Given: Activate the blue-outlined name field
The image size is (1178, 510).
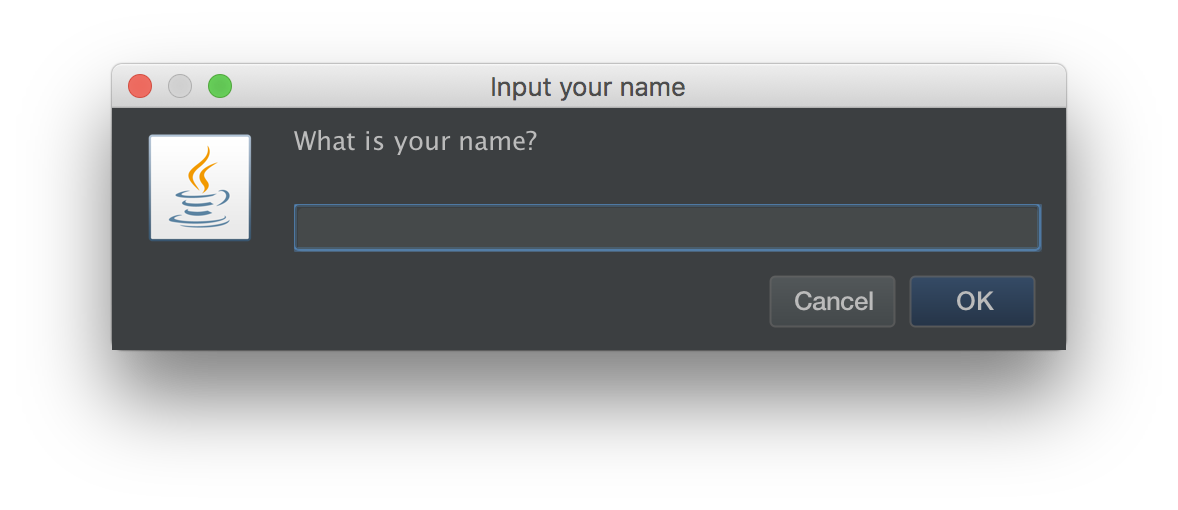Looking at the screenshot, I should tap(667, 228).
